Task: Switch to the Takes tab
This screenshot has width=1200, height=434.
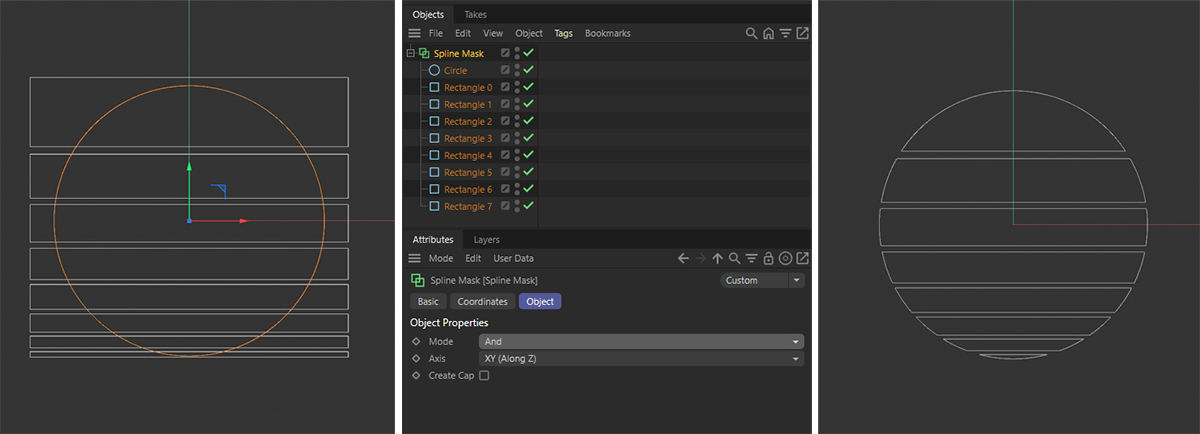Action: coord(476,14)
